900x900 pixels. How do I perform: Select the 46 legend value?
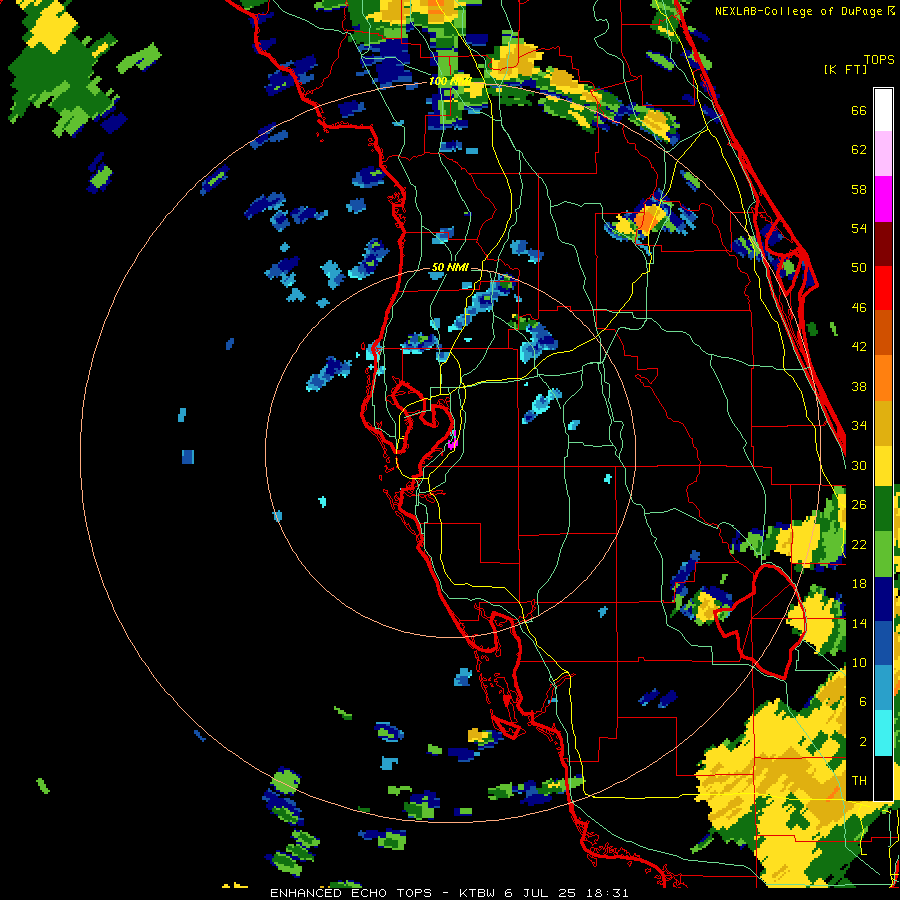[x=859, y=308]
